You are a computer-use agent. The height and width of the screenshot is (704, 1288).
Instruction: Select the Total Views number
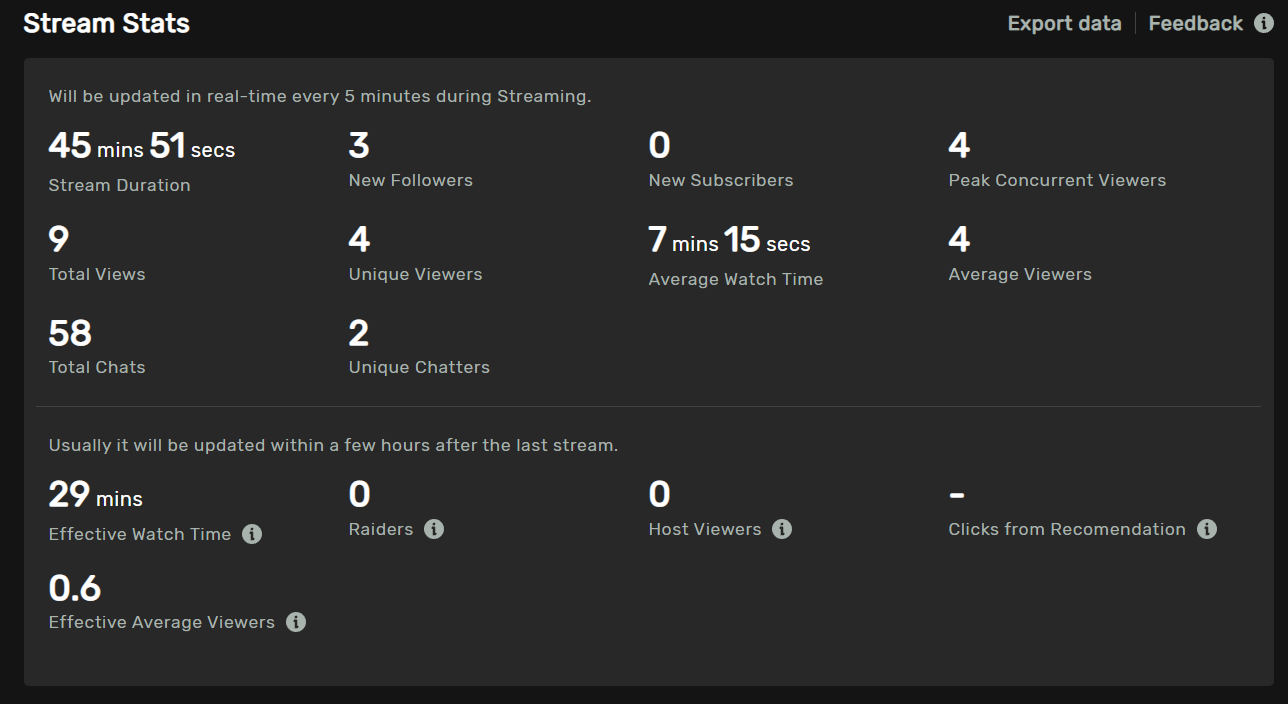(57, 240)
